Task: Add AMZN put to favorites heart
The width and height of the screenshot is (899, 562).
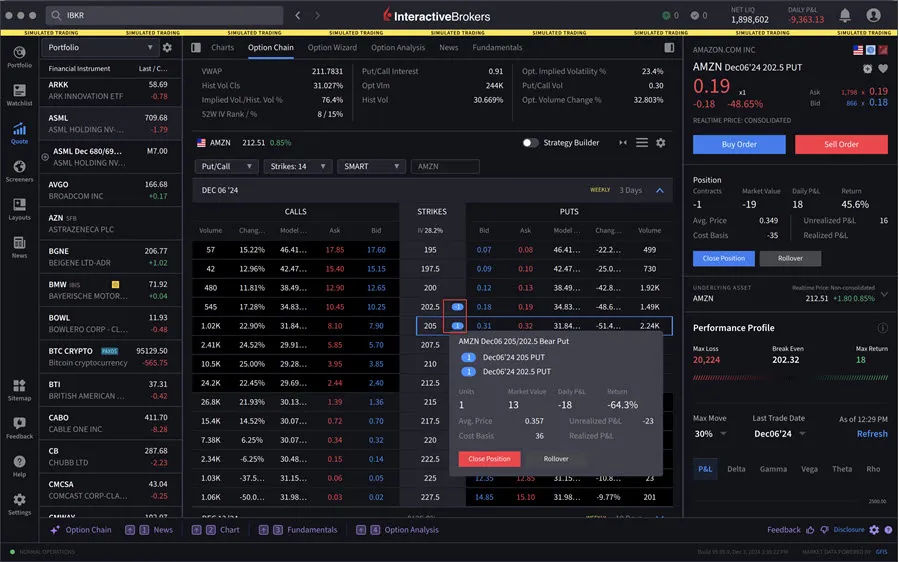Action: (x=883, y=69)
